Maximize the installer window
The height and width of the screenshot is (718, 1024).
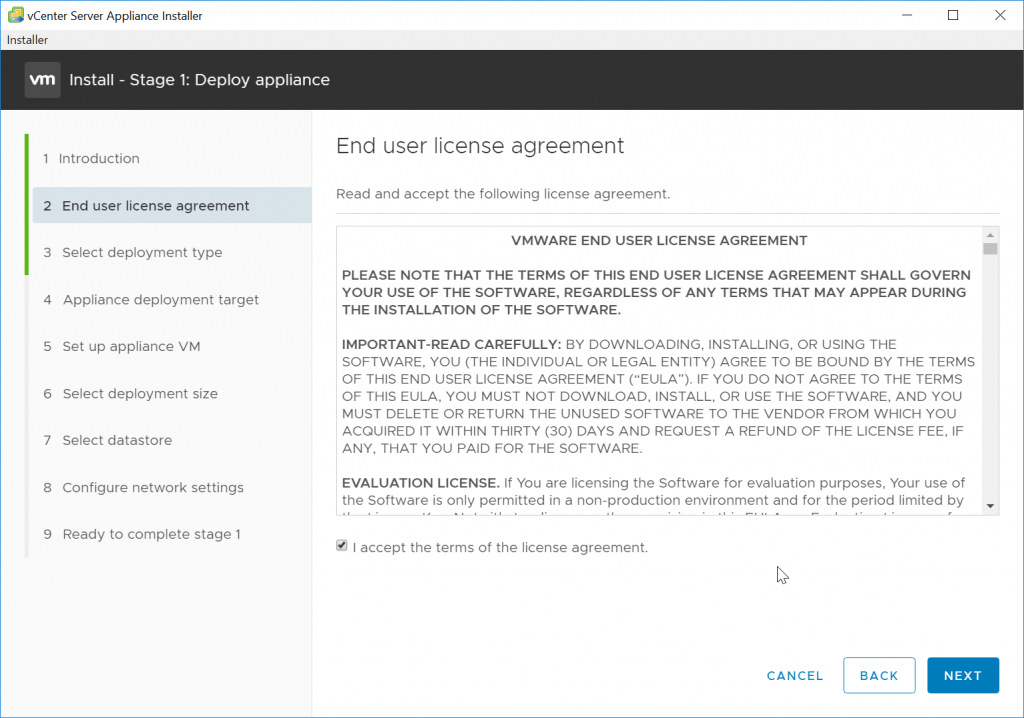(x=953, y=15)
